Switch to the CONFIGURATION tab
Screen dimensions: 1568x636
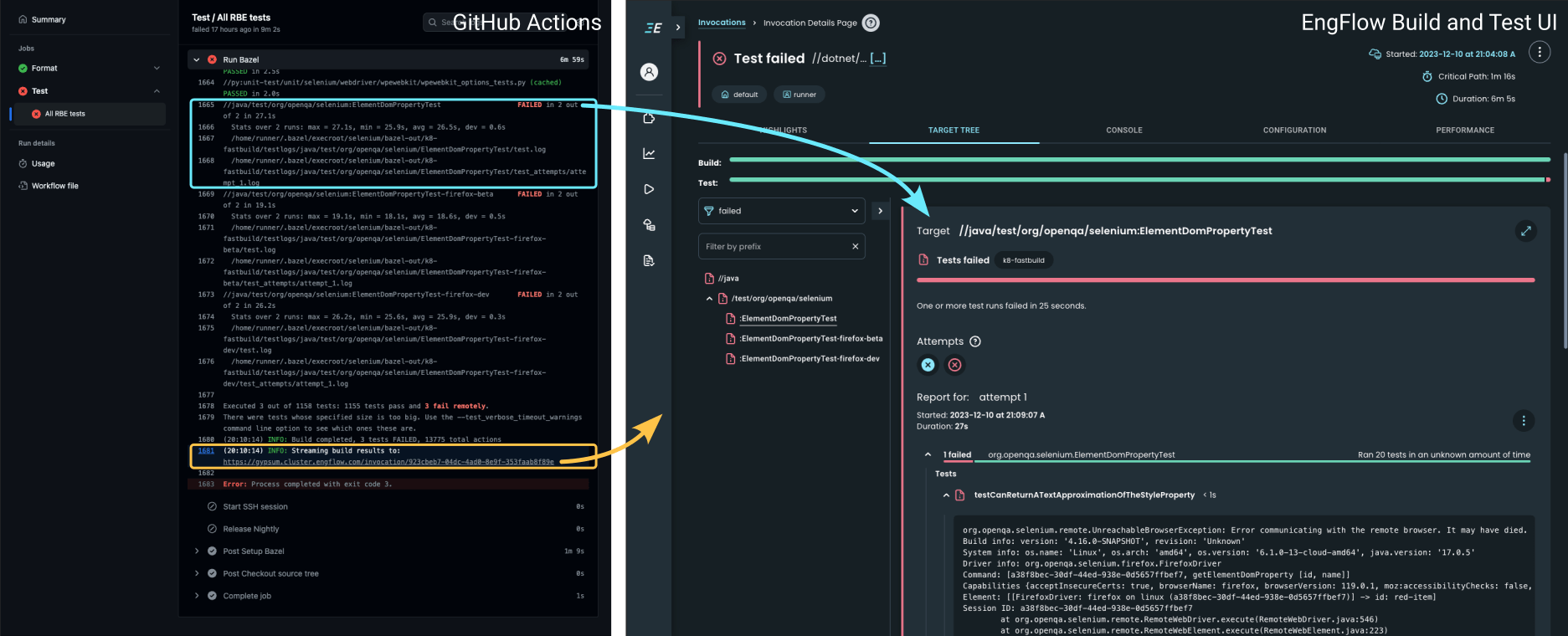pos(1294,131)
